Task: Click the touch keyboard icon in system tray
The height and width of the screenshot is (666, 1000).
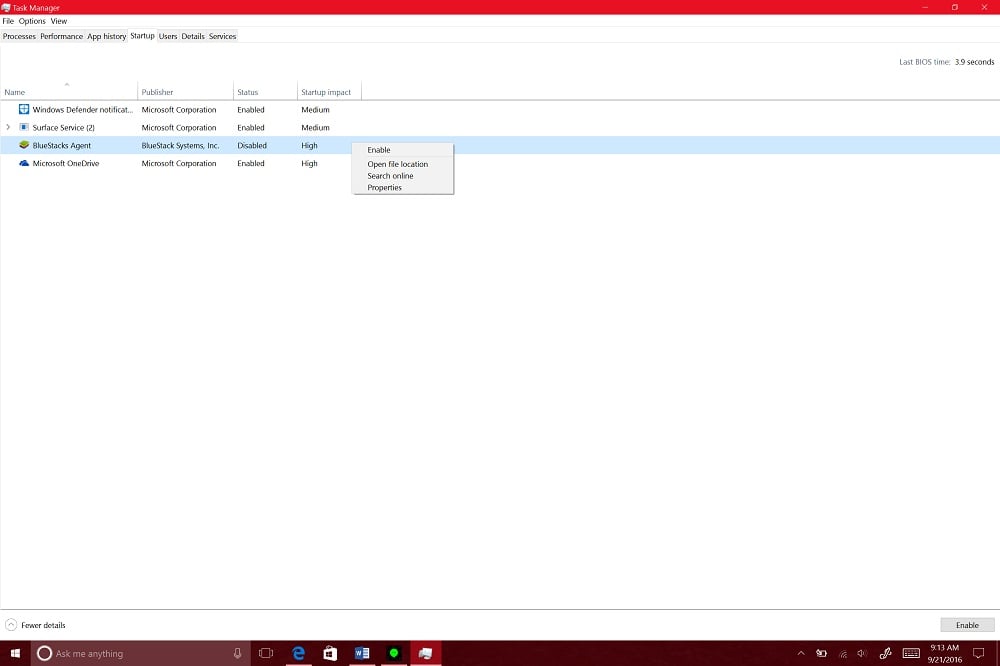Action: (x=912, y=653)
